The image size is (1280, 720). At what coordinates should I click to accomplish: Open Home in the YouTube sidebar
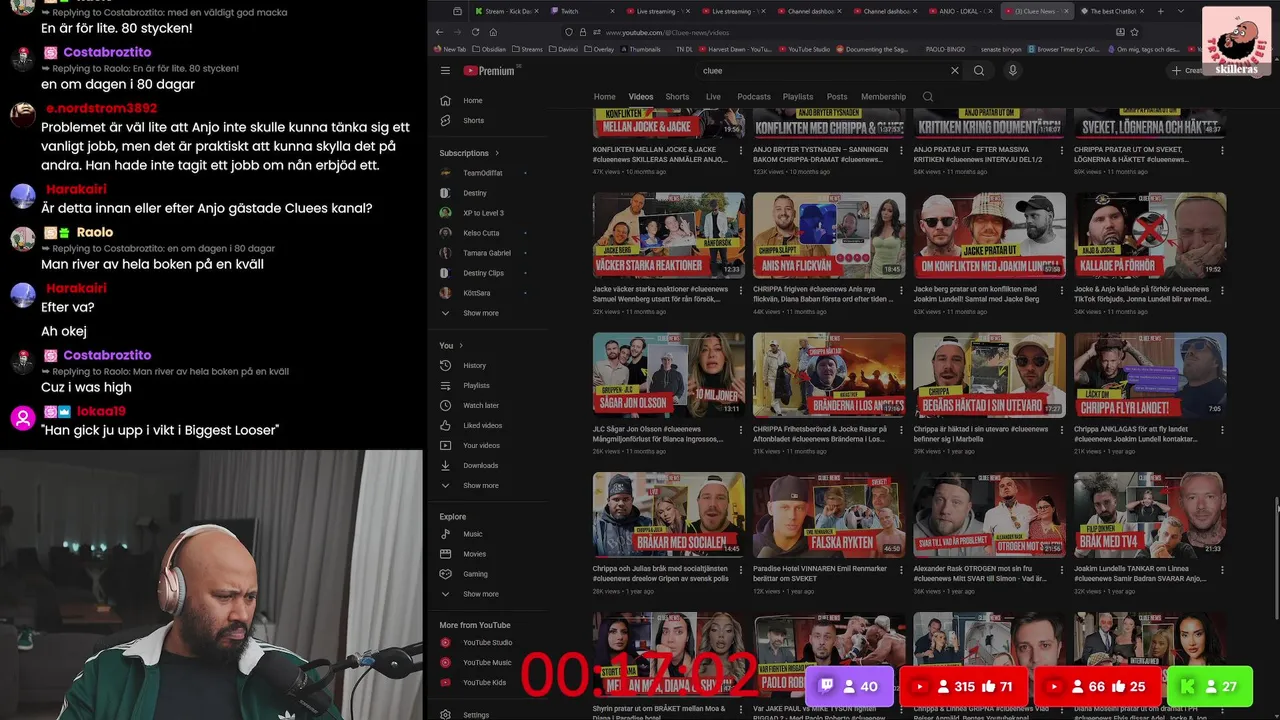[x=473, y=100]
